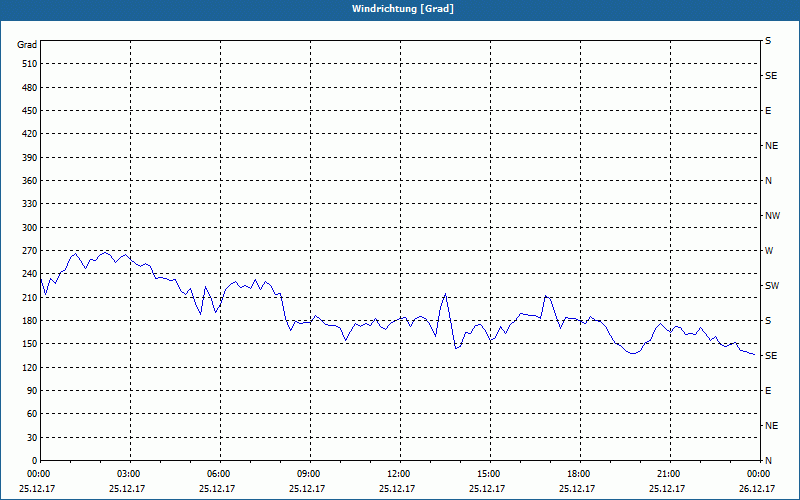Click the N compass label level with 360
Screen dimensions: 800x500
pos(768,181)
